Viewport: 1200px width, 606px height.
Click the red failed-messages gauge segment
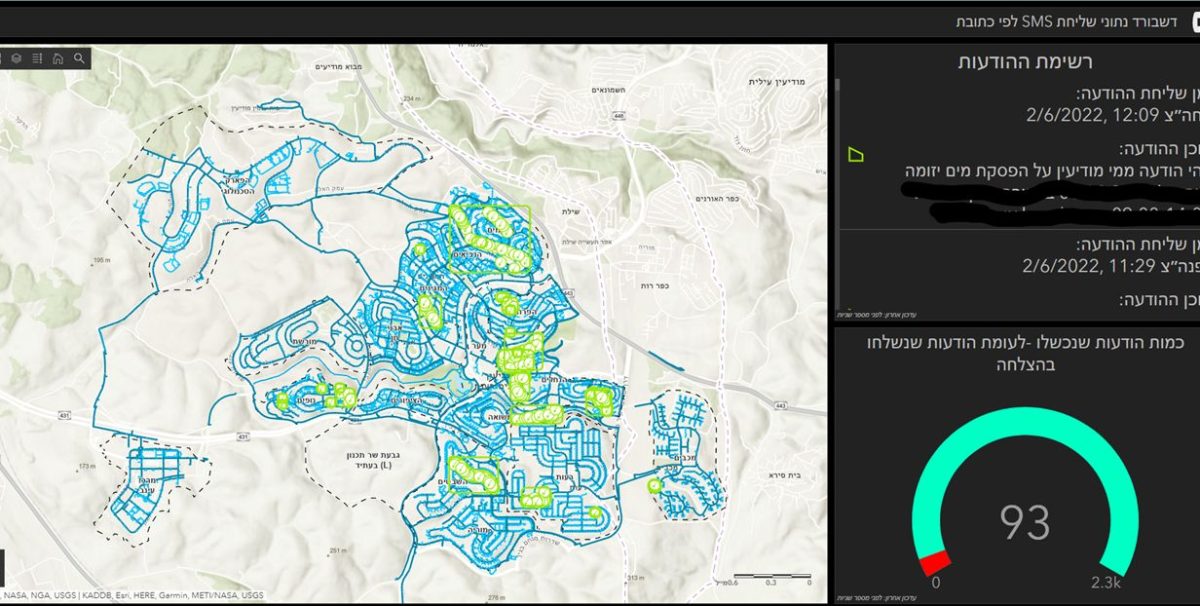[934, 562]
